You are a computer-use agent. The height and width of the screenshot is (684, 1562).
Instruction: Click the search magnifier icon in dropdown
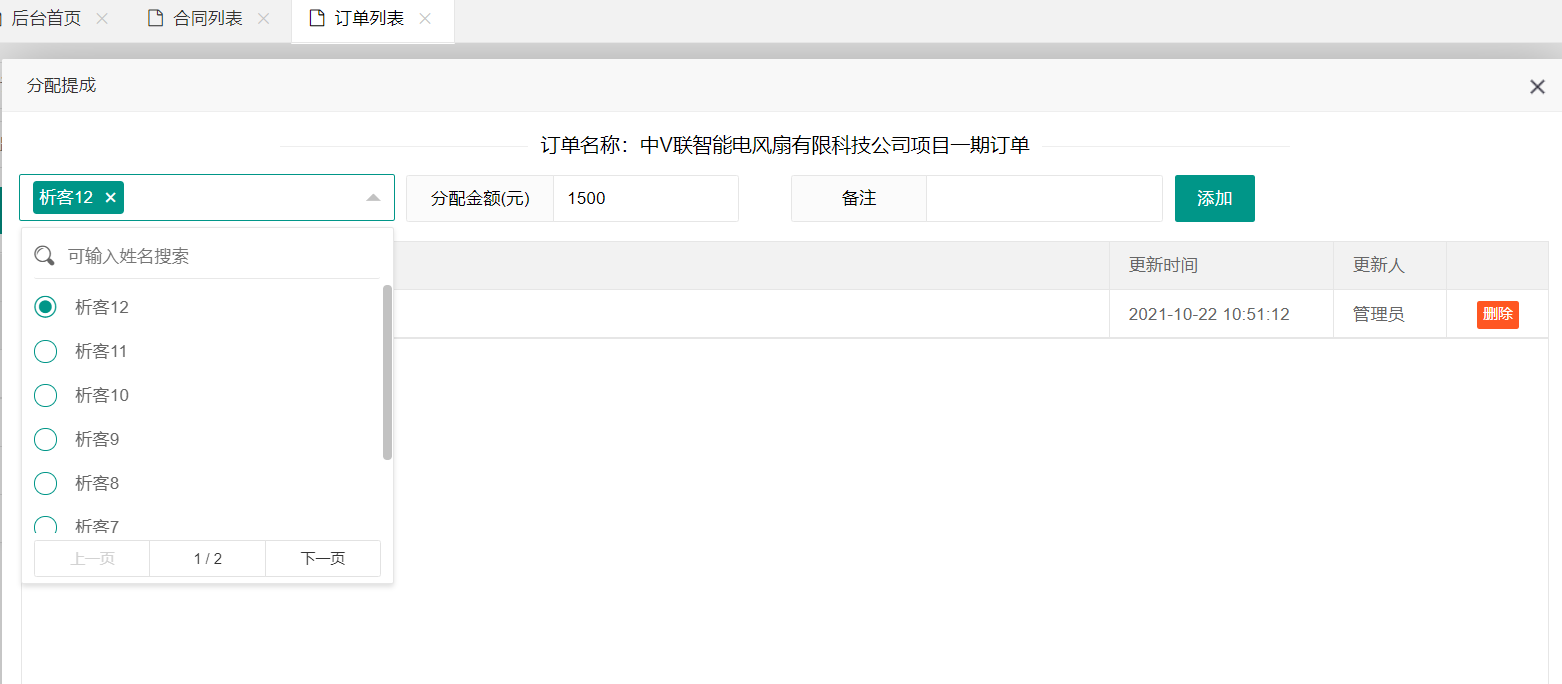[45, 256]
